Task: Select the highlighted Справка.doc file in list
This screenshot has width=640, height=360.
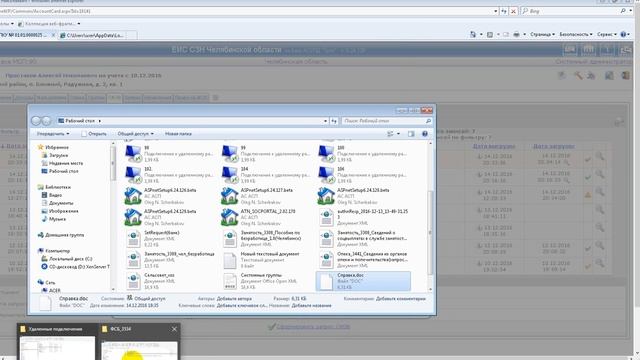Action: pyautogui.click(x=363, y=281)
